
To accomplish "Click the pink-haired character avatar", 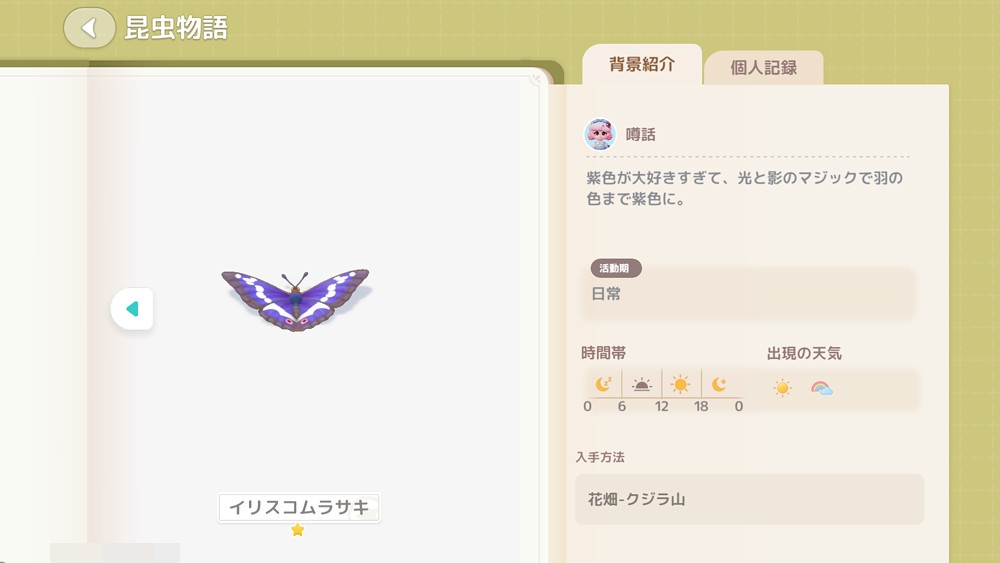I will click(600, 134).
